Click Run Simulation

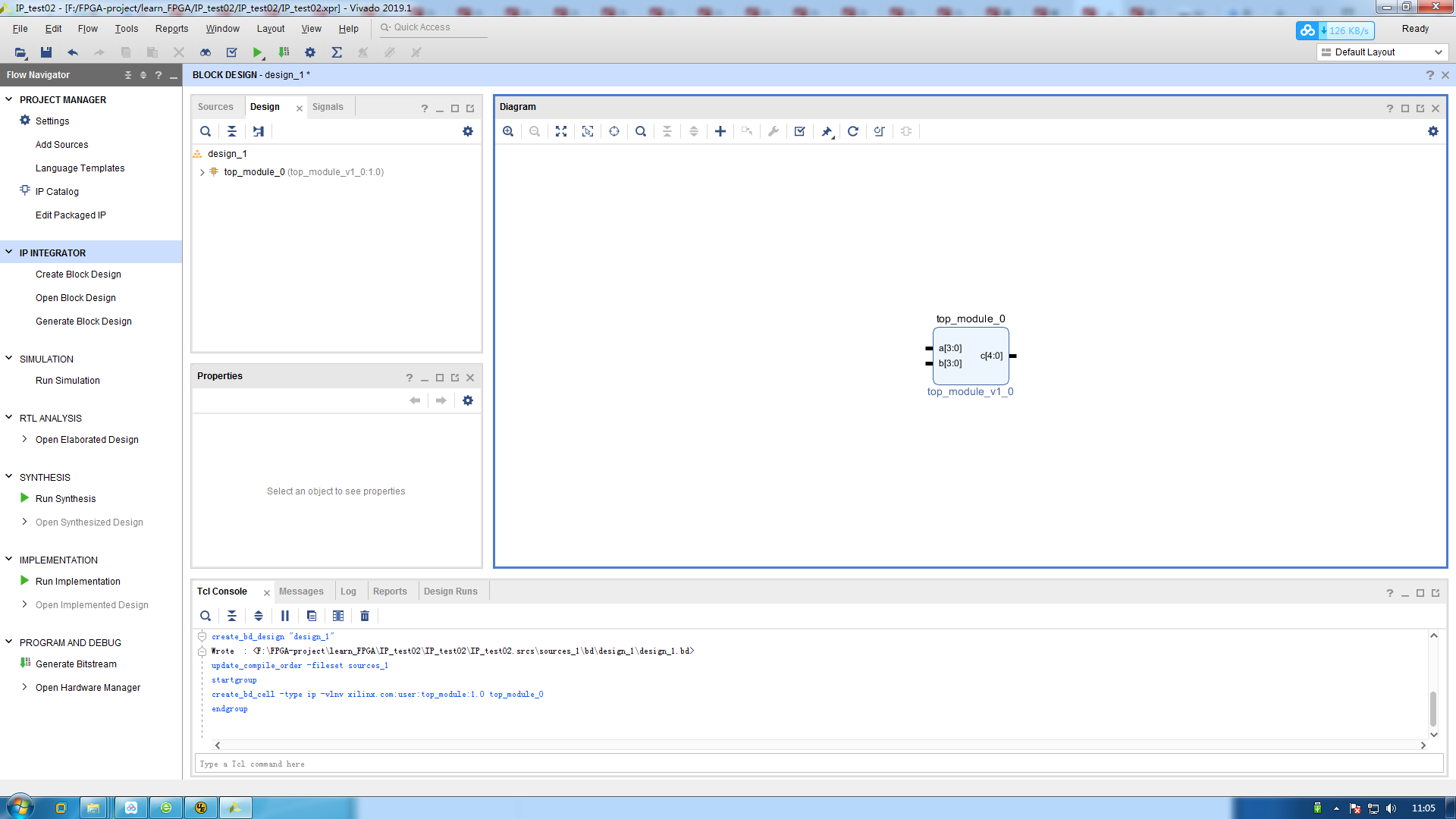click(x=67, y=381)
